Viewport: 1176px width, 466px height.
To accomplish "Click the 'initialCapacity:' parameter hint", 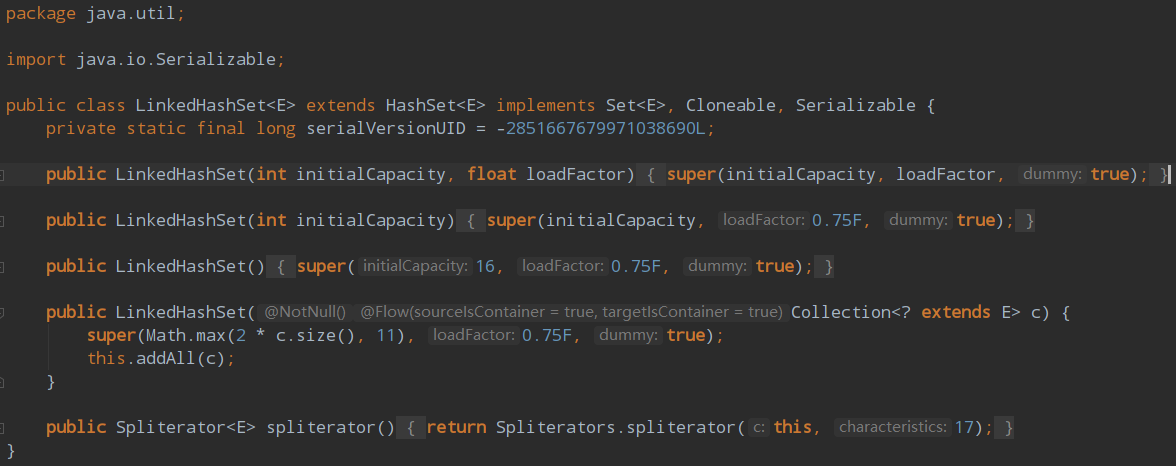I will tap(414, 267).
